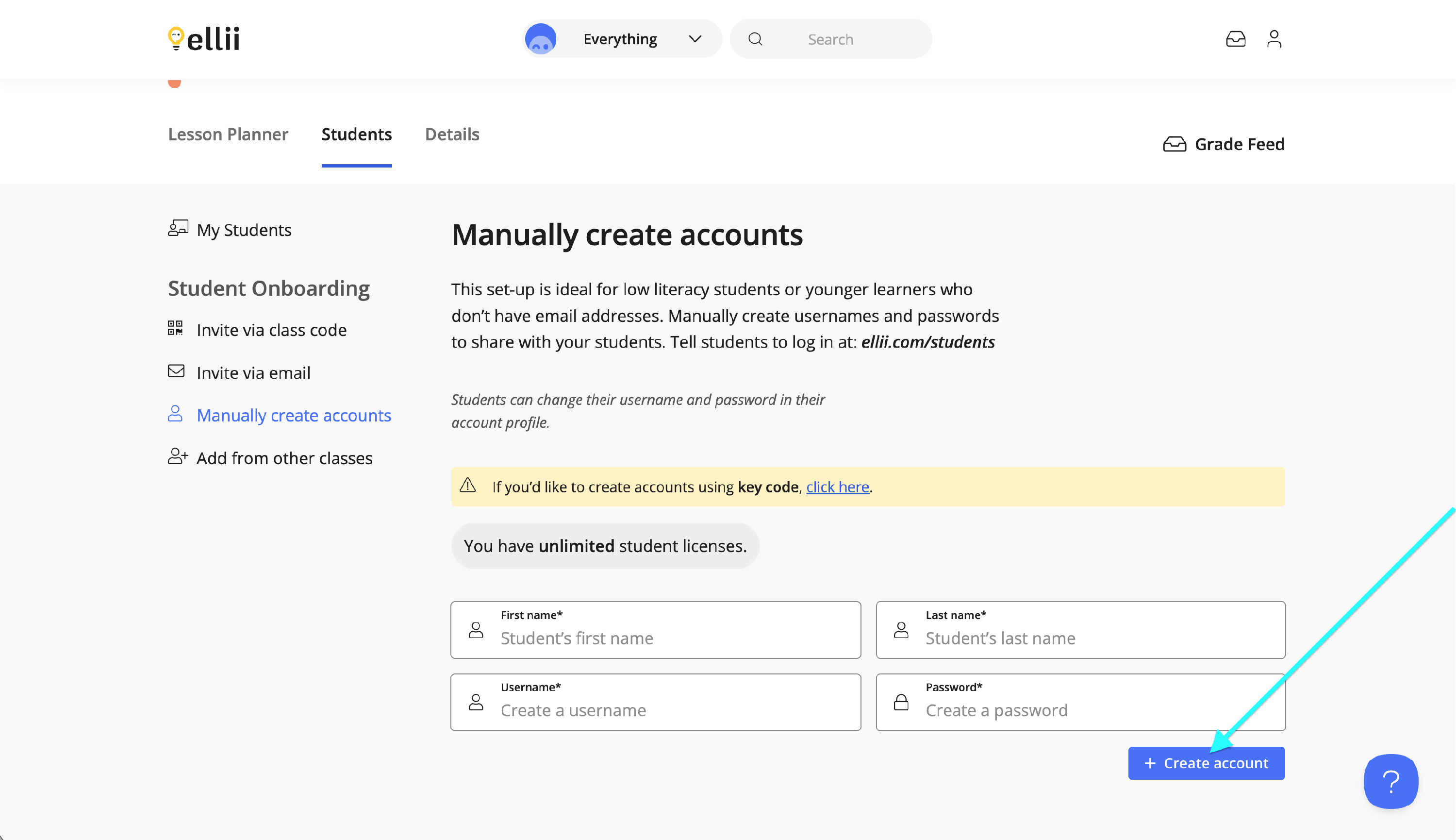This screenshot has width=1456, height=840.
Task: Click the search magnifier icon
Action: tap(755, 39)
